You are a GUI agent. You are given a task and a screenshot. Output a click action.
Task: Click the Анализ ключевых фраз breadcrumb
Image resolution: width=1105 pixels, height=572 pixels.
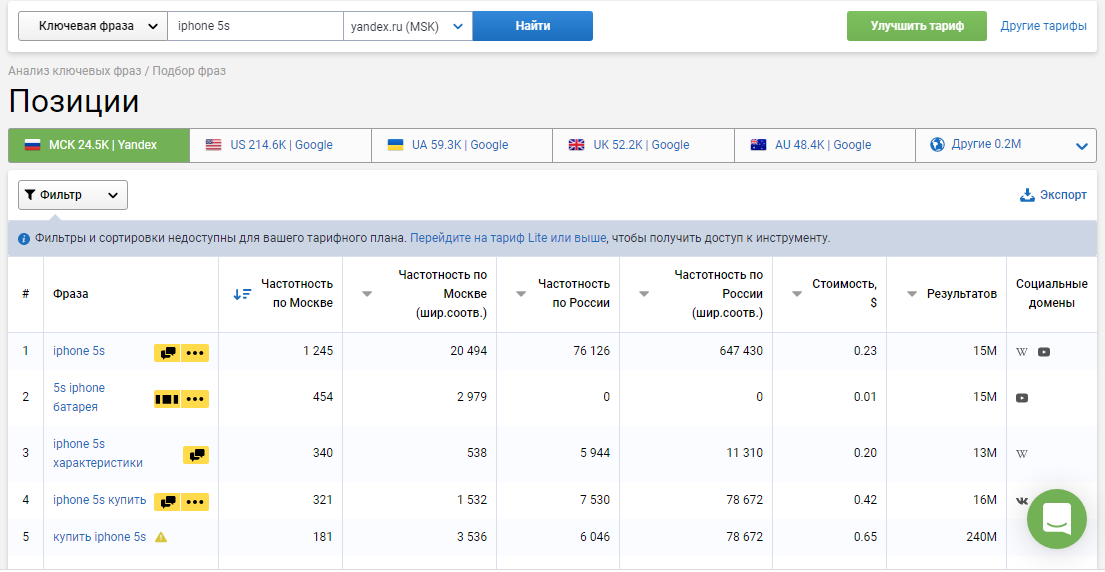(x=75, y=71)
